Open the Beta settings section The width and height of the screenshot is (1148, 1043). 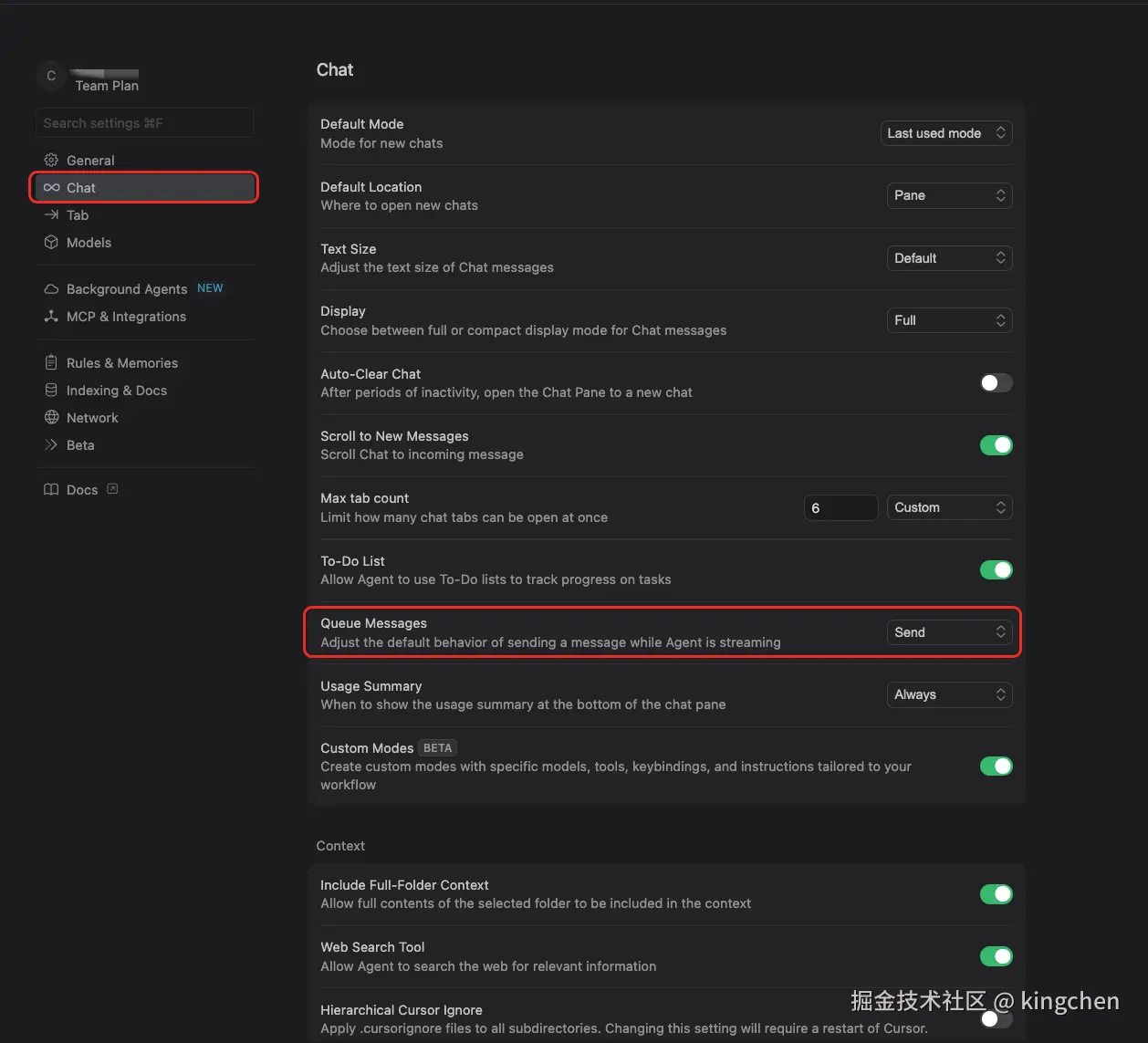coord(80,445)
